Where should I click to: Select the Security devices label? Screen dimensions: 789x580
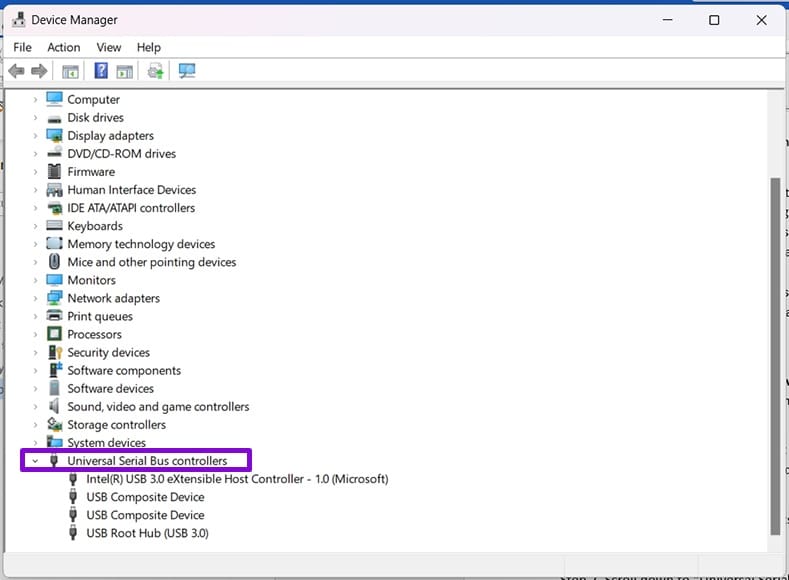(108, 352)
